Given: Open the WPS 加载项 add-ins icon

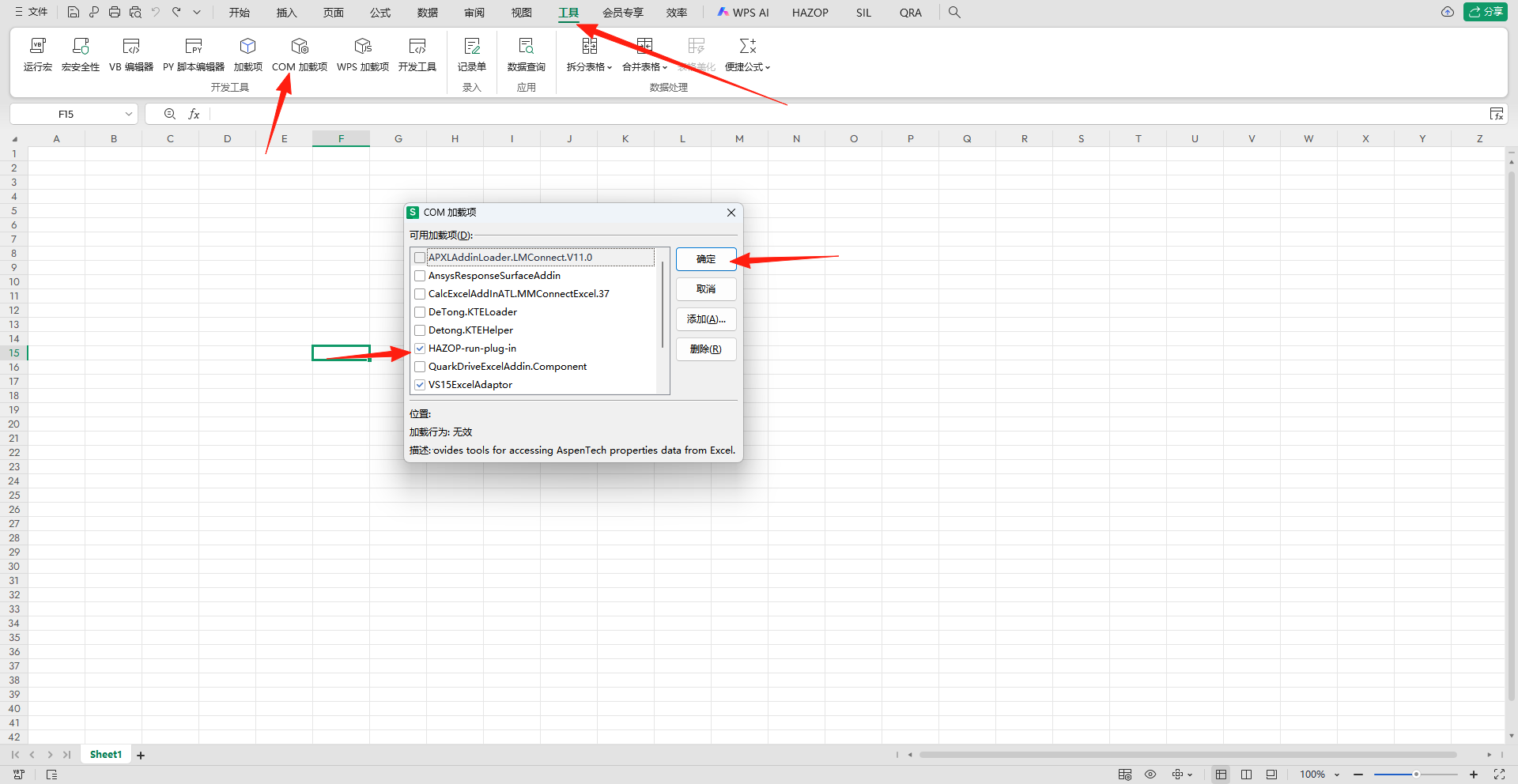Looking at the screenshot, I should [x=363, y=54].
